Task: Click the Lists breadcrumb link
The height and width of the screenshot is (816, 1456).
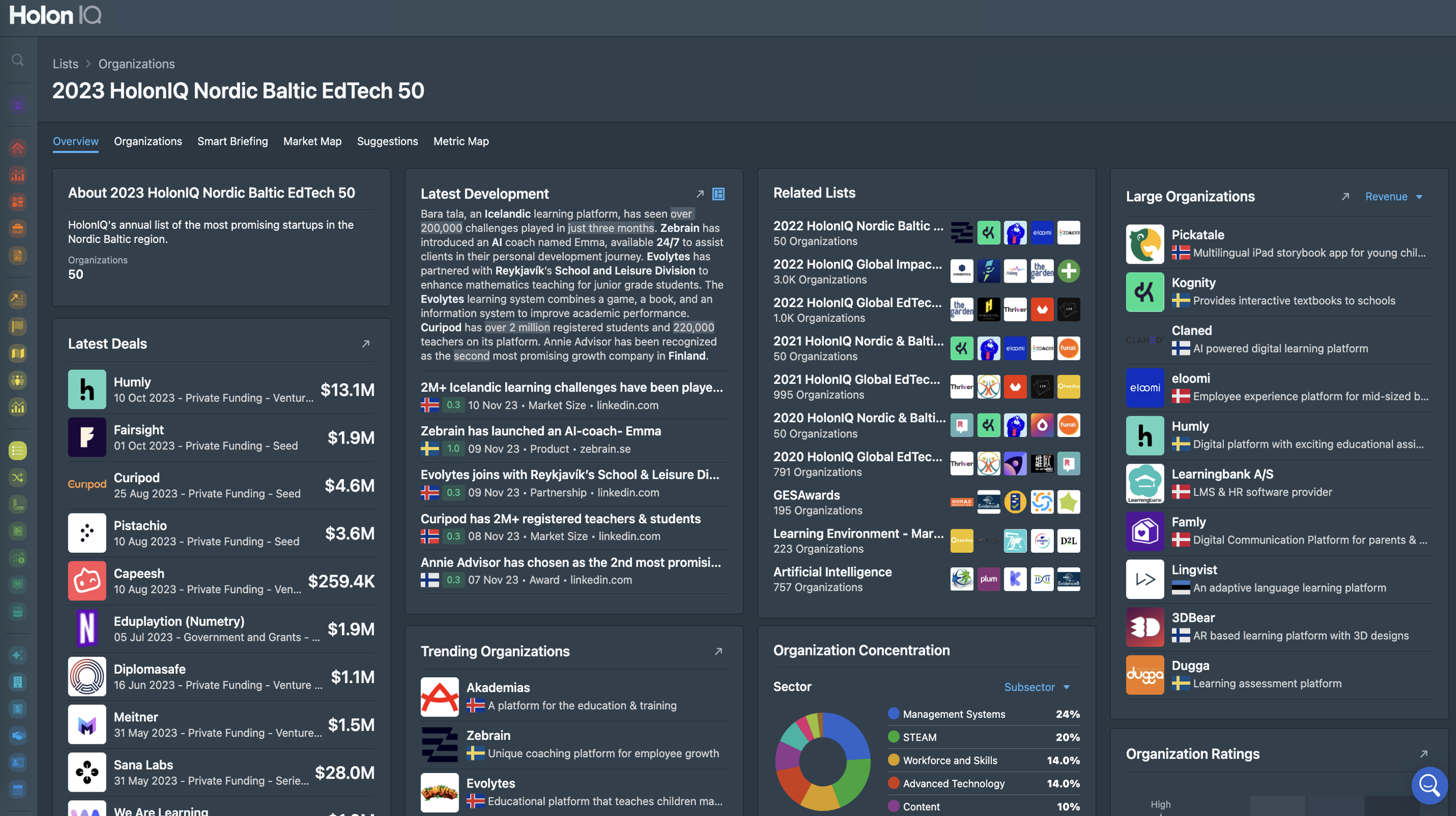Action: tap(66, 64)
